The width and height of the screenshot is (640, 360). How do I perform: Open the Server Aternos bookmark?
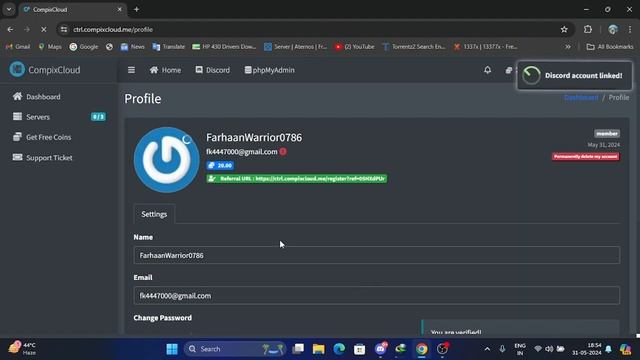tap(296, 47)
